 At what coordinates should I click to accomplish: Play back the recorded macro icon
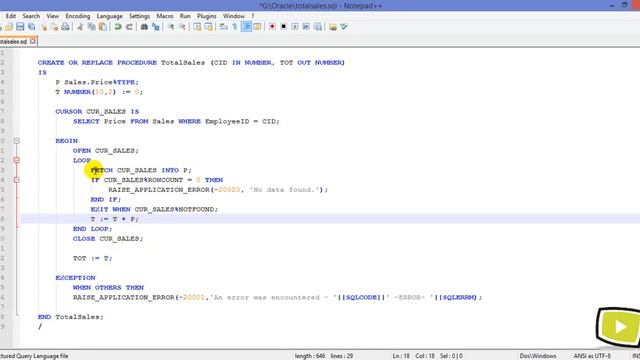click(x=295, y=27)
